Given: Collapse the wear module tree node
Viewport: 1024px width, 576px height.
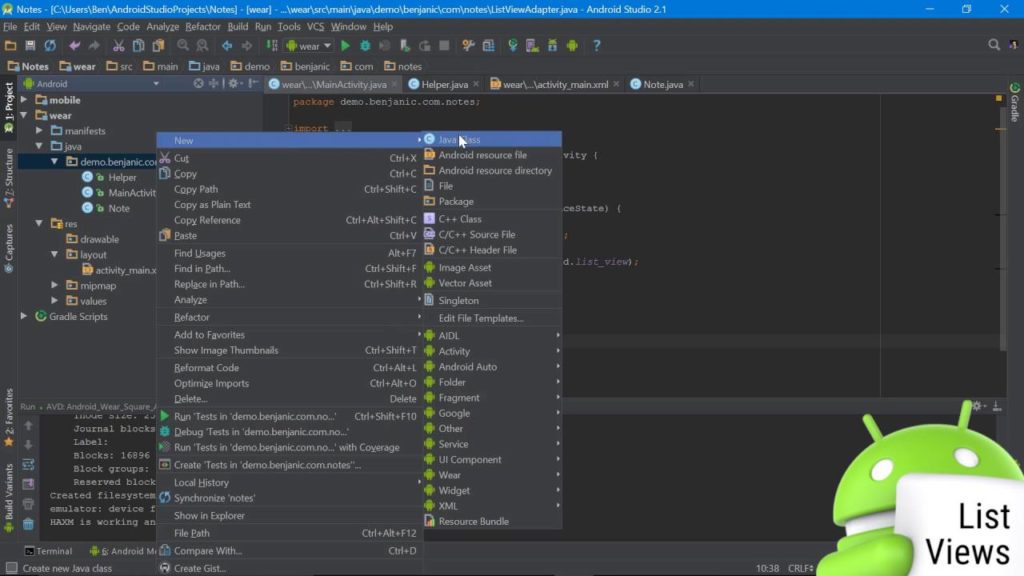Looking at the screenshot, I should pyautogui.click(x=24, y=116).
